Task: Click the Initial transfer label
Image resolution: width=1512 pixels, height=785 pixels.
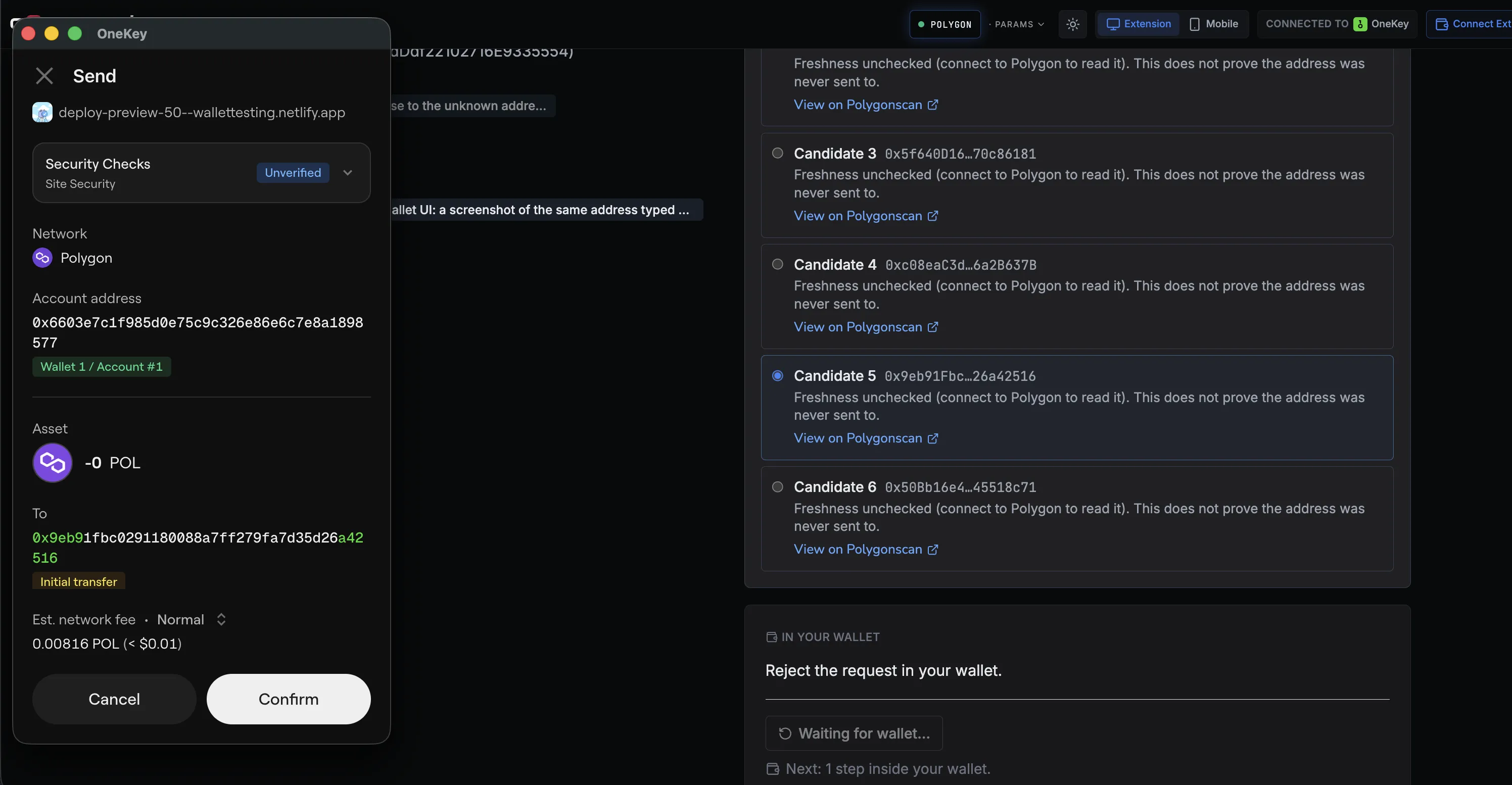Action: click(x=79, y=581)
